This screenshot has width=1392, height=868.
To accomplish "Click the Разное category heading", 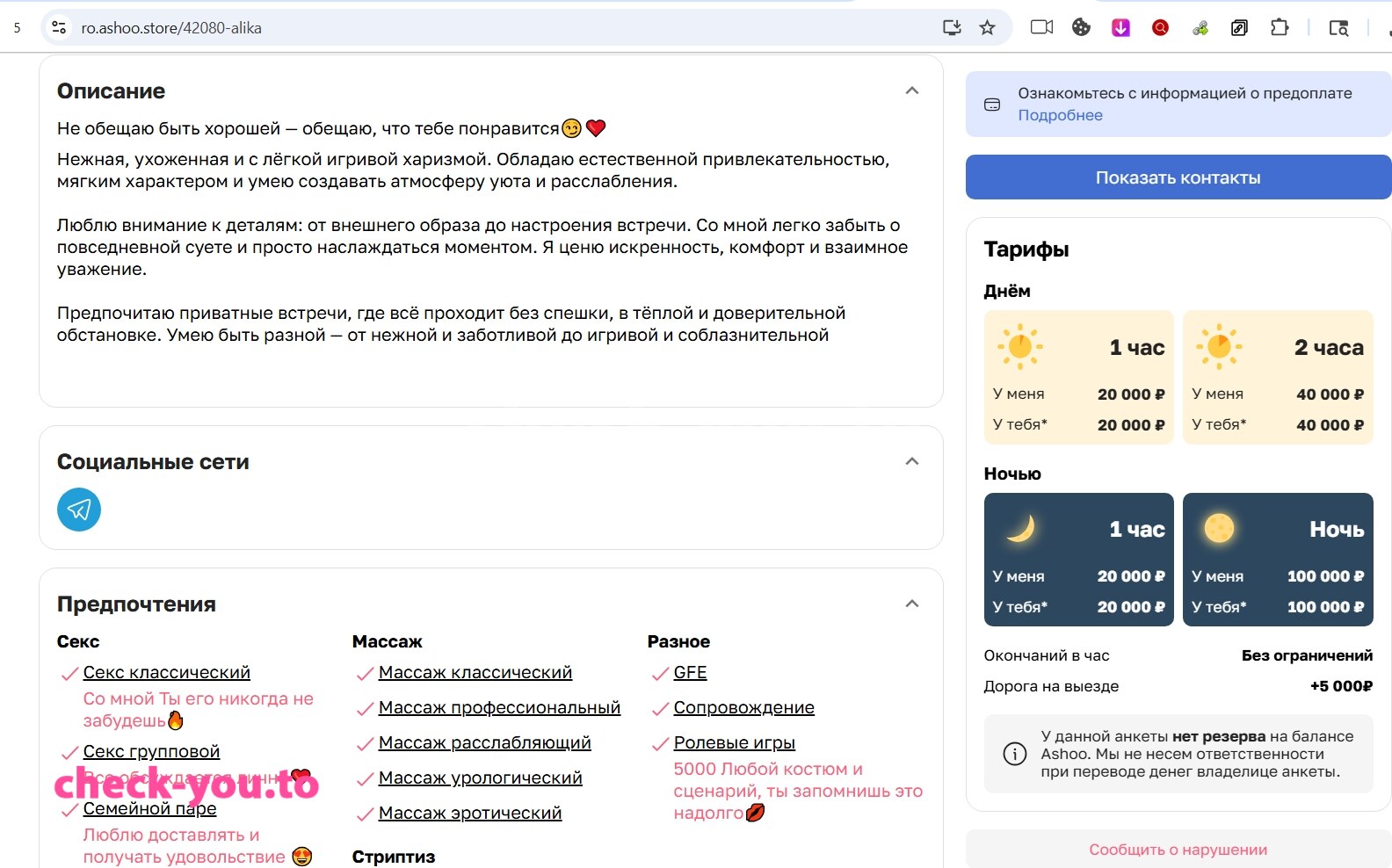I will 678,641.
